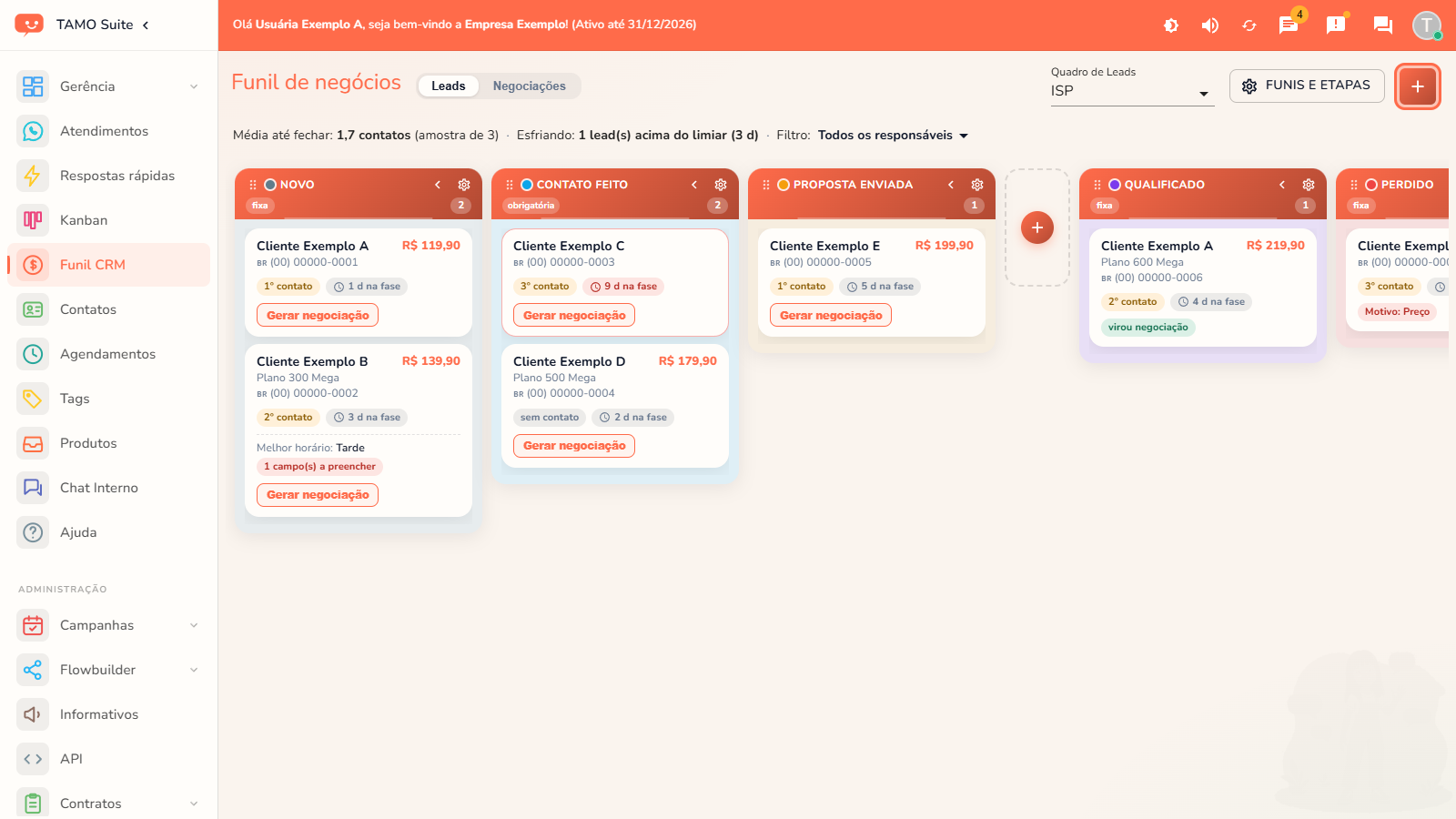Add a new stage with the dashed plus button
This screenshot has width=1456, height=819.
[1037, 227]
